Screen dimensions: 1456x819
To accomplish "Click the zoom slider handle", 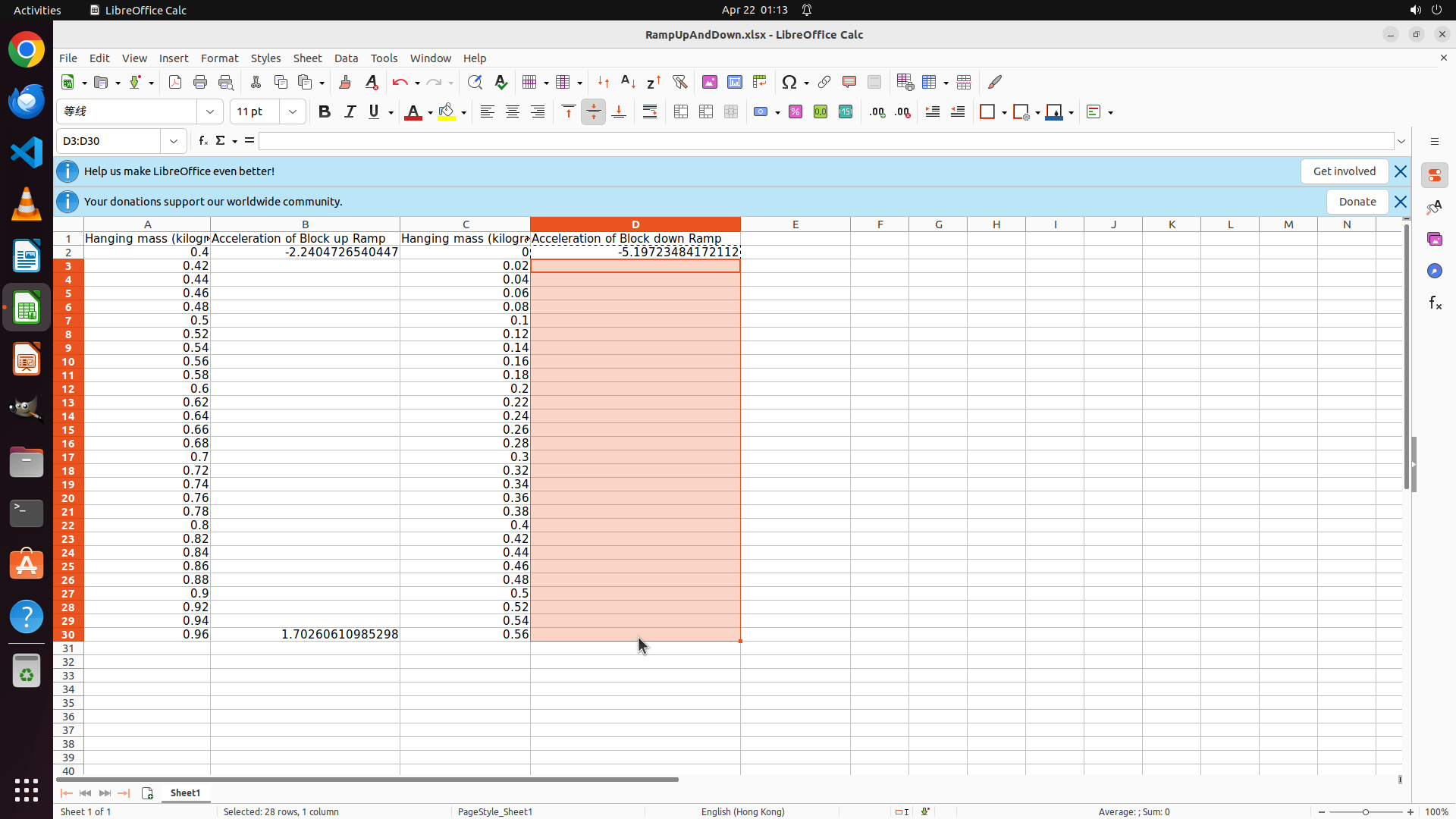I will 1366,811.
